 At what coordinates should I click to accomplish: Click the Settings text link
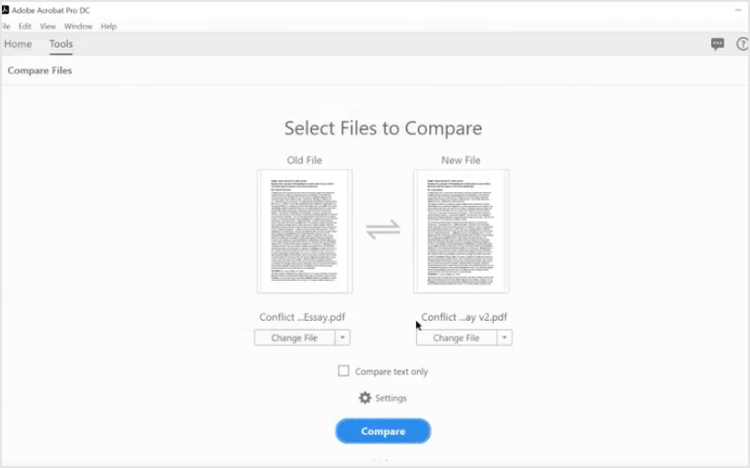pos(391,398)
